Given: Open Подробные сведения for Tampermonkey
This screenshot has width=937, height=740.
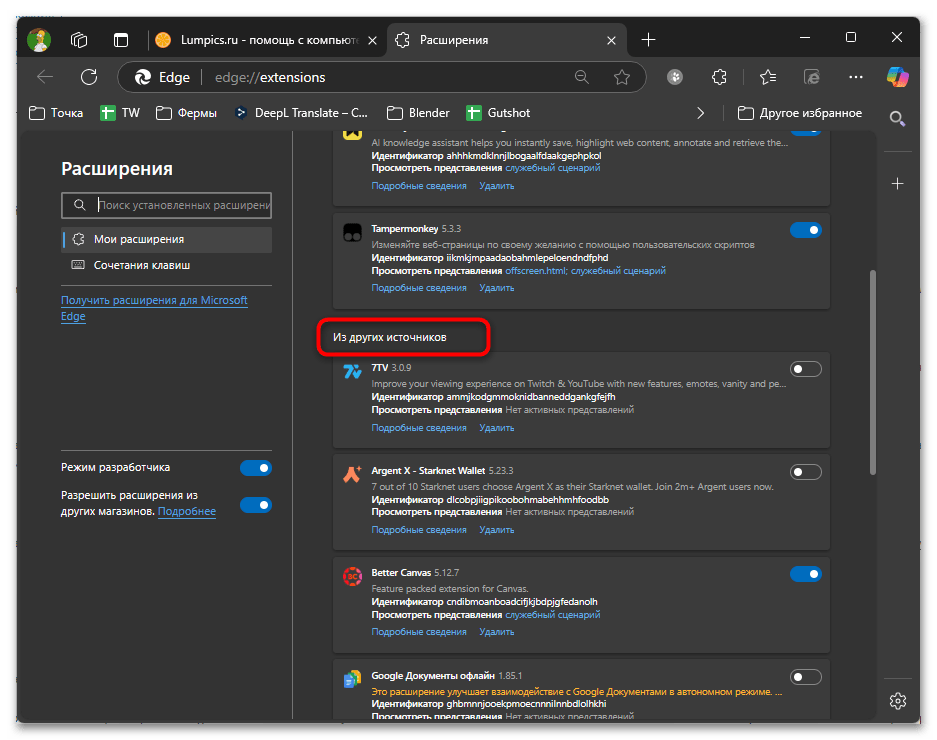Looking at the screenshot, I should (x=419, y=288).
